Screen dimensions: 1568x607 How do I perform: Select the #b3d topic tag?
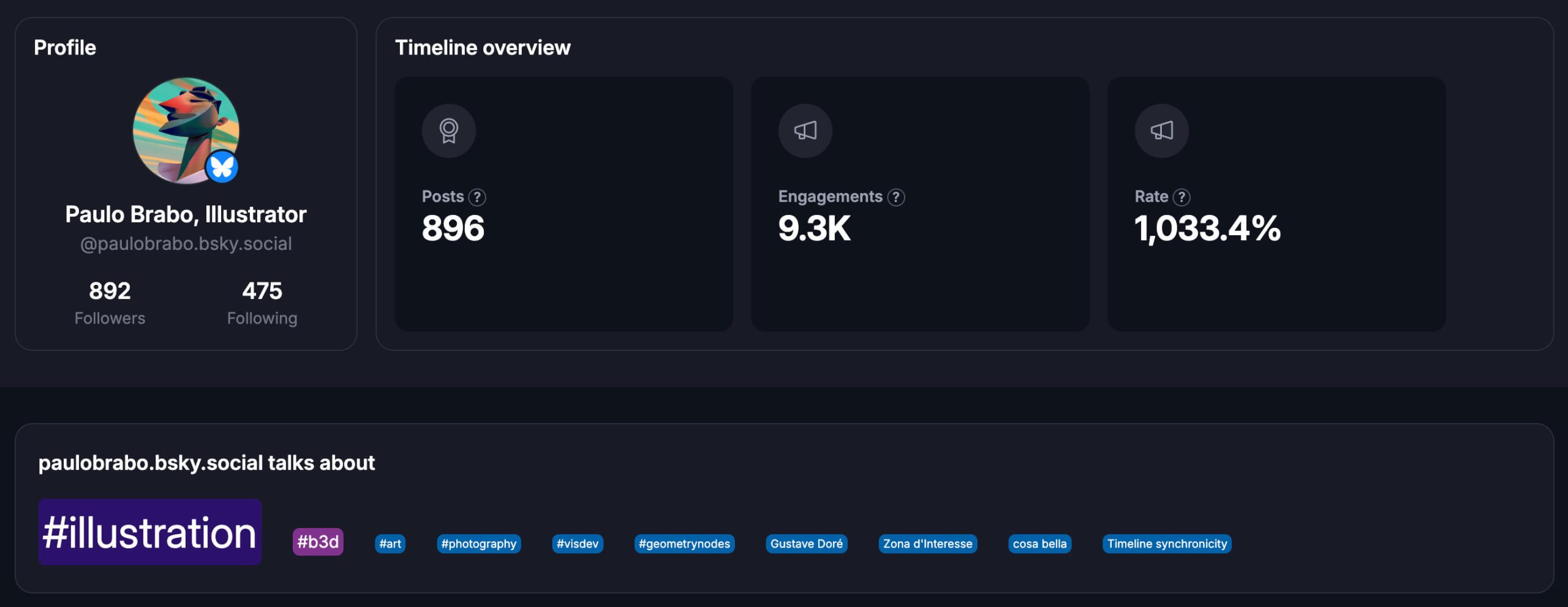(x=318, y=542)
